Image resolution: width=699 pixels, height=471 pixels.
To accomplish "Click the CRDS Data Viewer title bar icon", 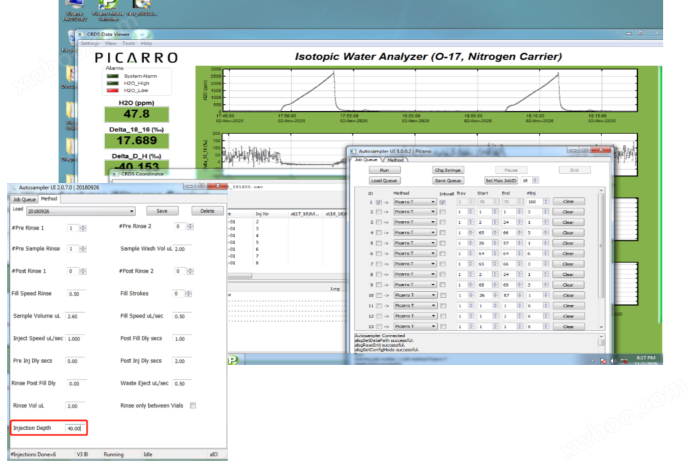I will point(81,34).
